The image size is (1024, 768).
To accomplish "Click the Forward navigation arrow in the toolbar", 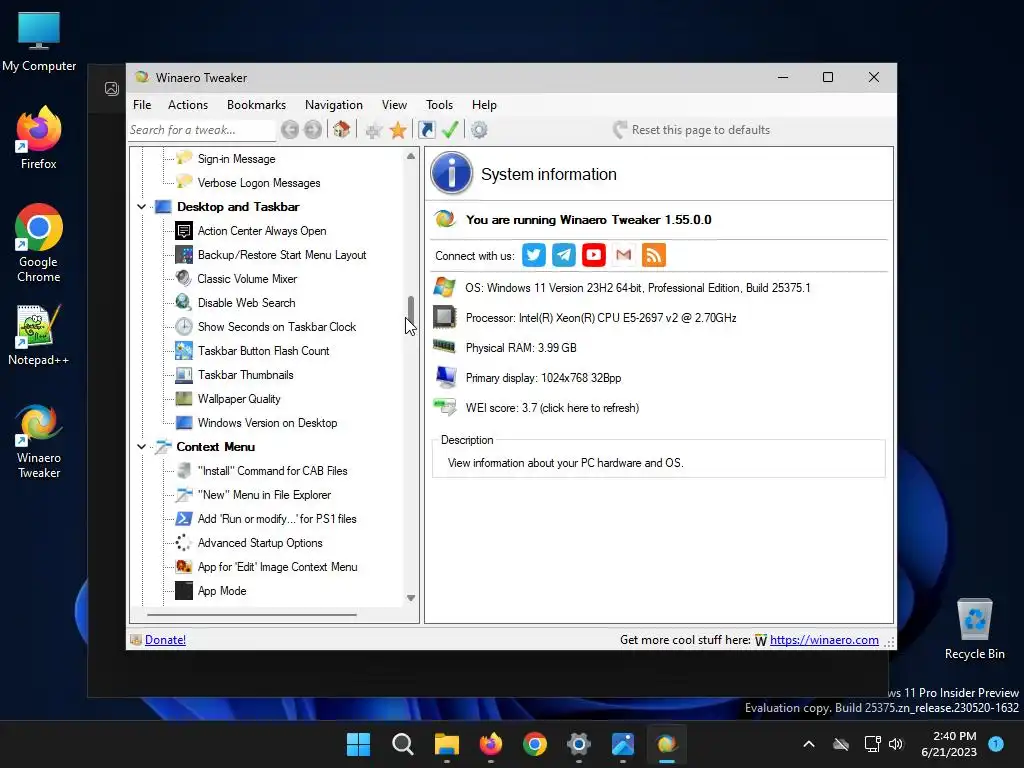I will [313, 130].
